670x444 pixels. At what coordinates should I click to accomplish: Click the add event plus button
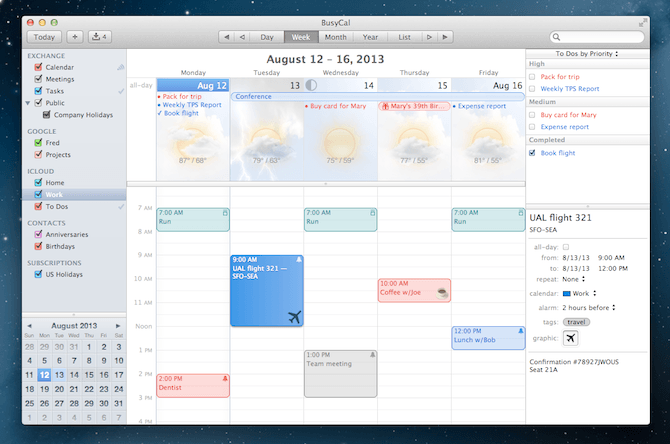point(75,37)
